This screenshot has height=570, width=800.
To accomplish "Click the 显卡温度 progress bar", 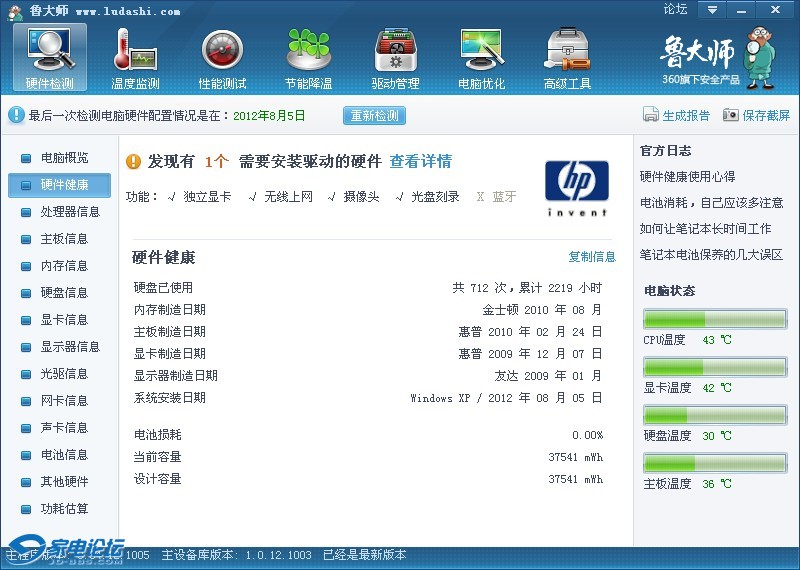I will (x=715, y=367).
